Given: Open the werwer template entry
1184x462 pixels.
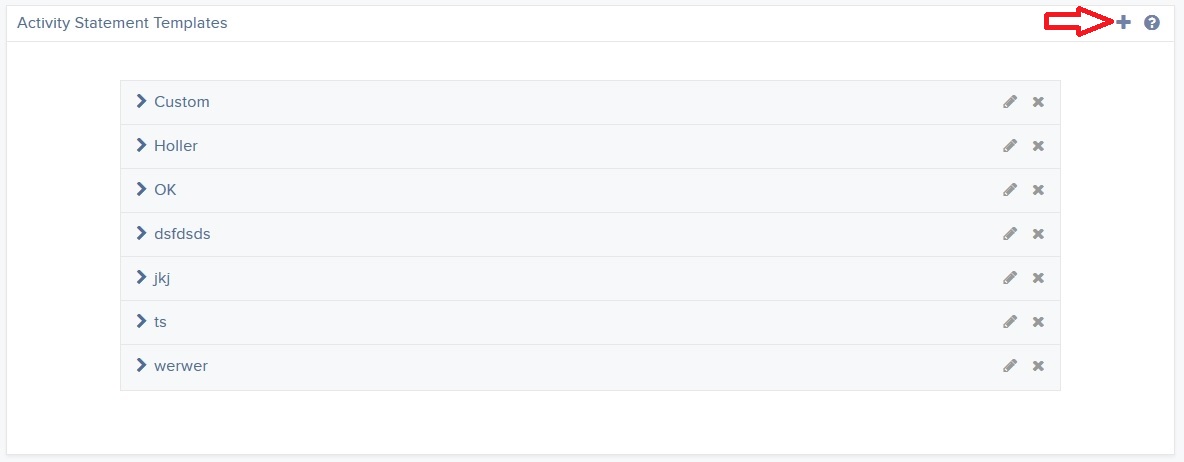Looking at the screenshot, I should coord(590,366).
